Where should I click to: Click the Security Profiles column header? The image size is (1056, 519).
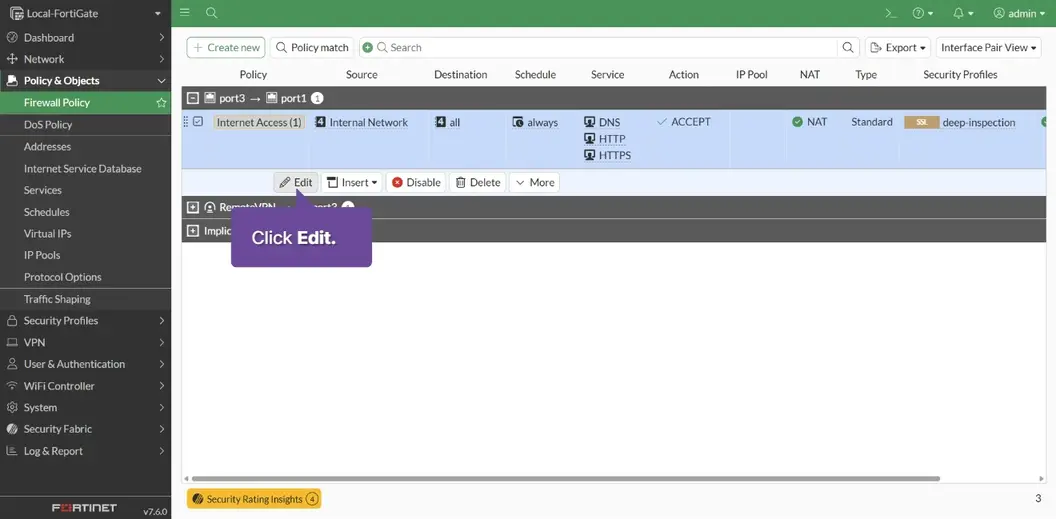tap(960, 75)
